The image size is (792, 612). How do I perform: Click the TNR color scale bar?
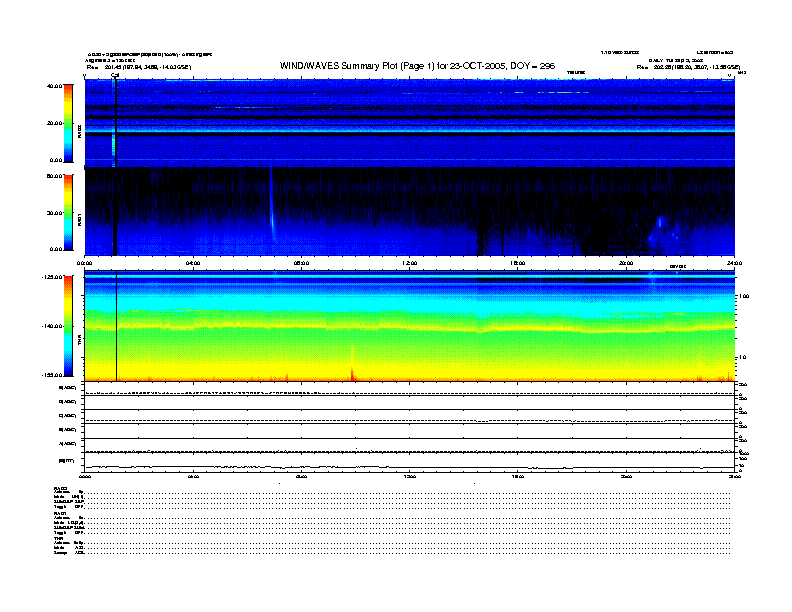click(68, 326)
